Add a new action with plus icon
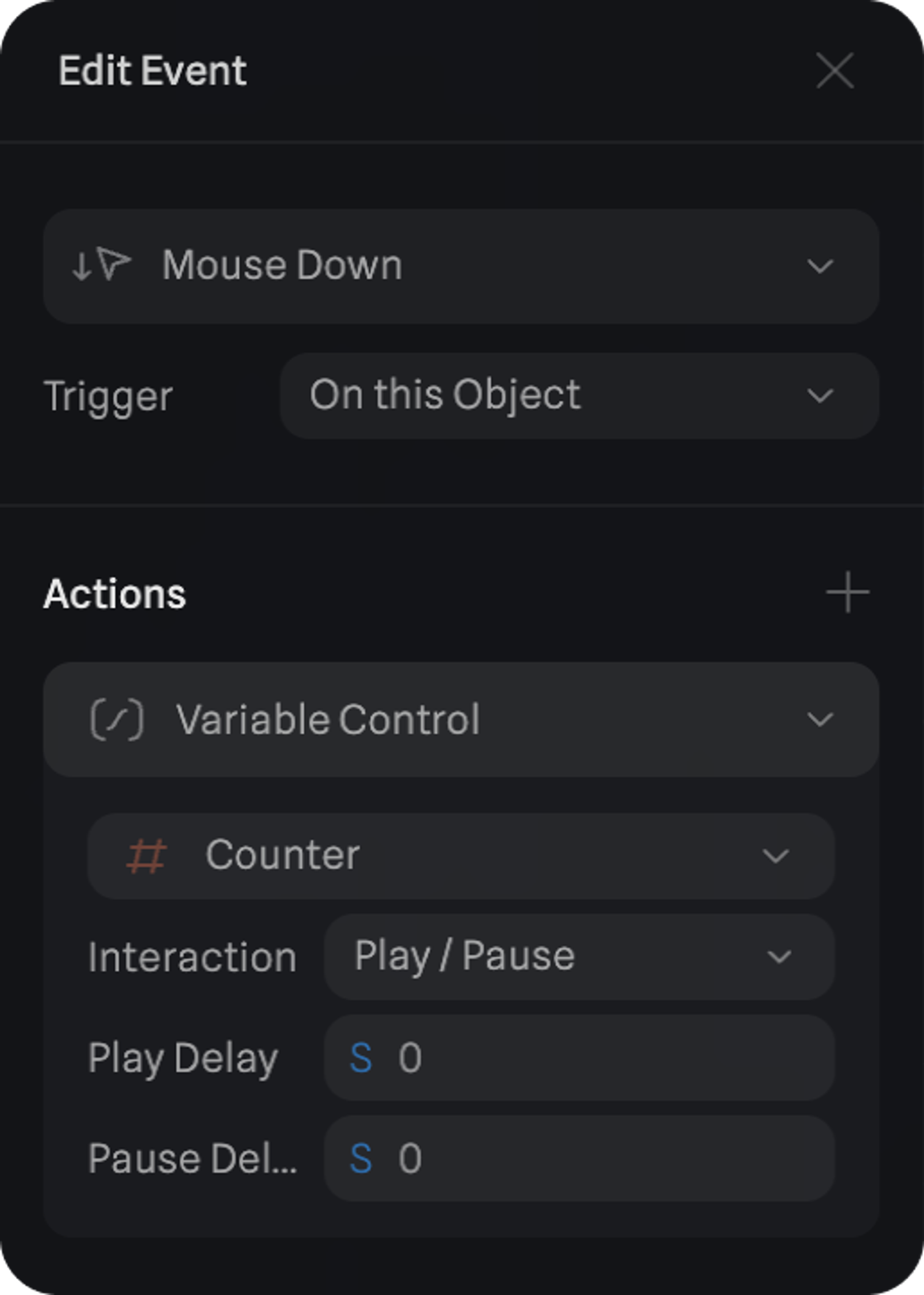Screen dimensions: 924x1295 (x=847, y=593)
